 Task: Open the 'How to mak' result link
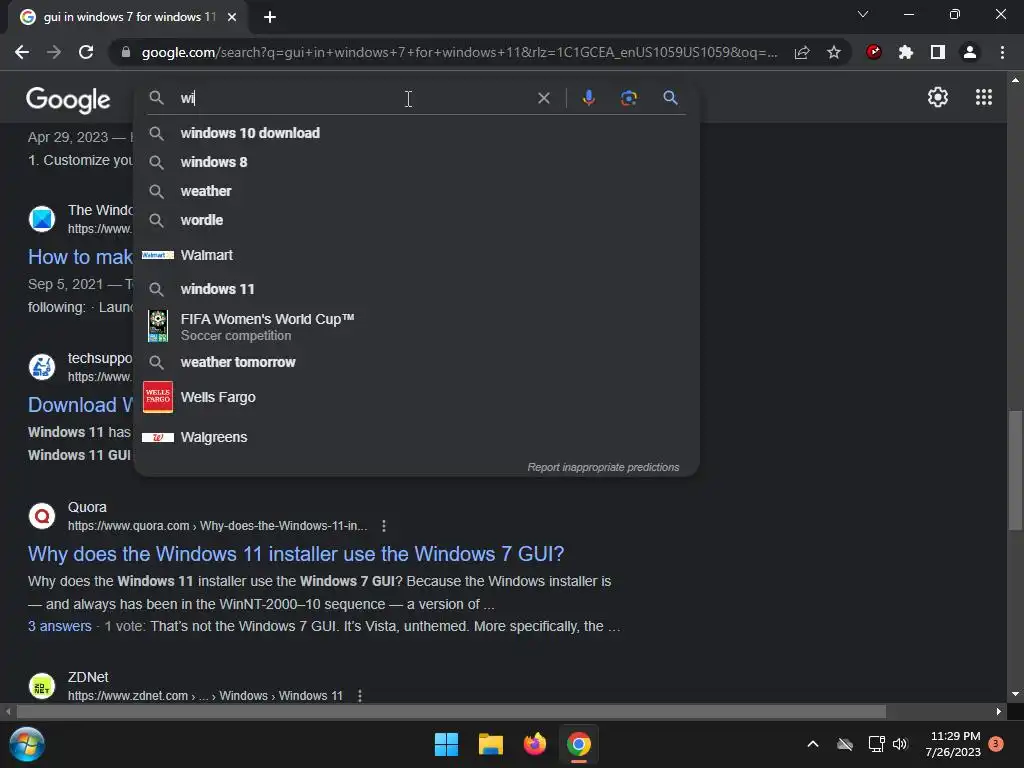[80, 257]
